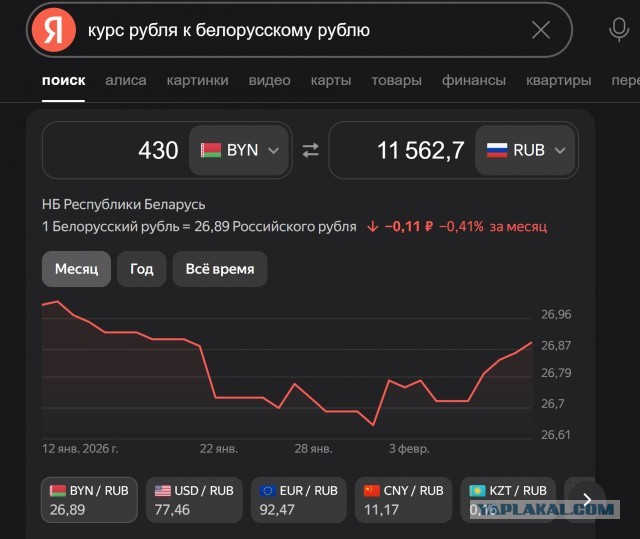Image resolution: width=640 pixels, height=539 pixels.
Task: Click the 12 янв. 2026 г. date label
Action: 80,449
